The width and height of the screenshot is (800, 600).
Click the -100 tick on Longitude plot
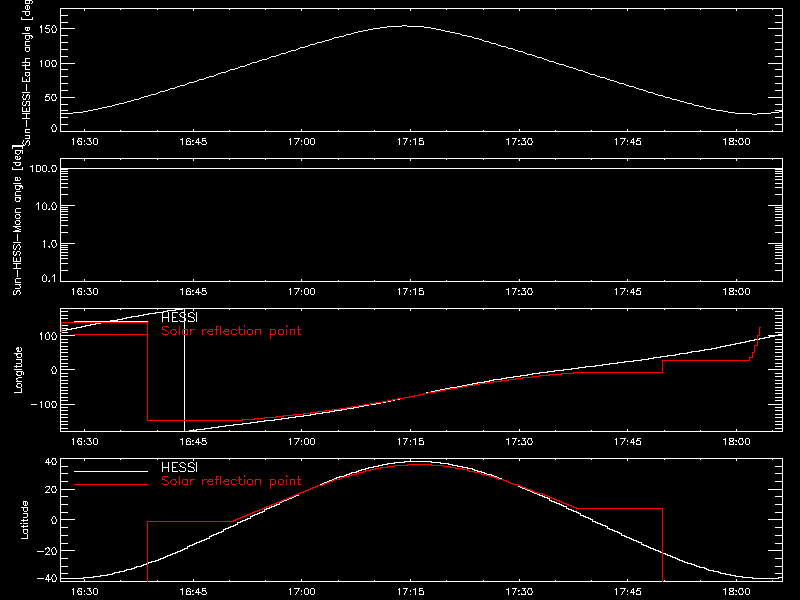[44, 404]
